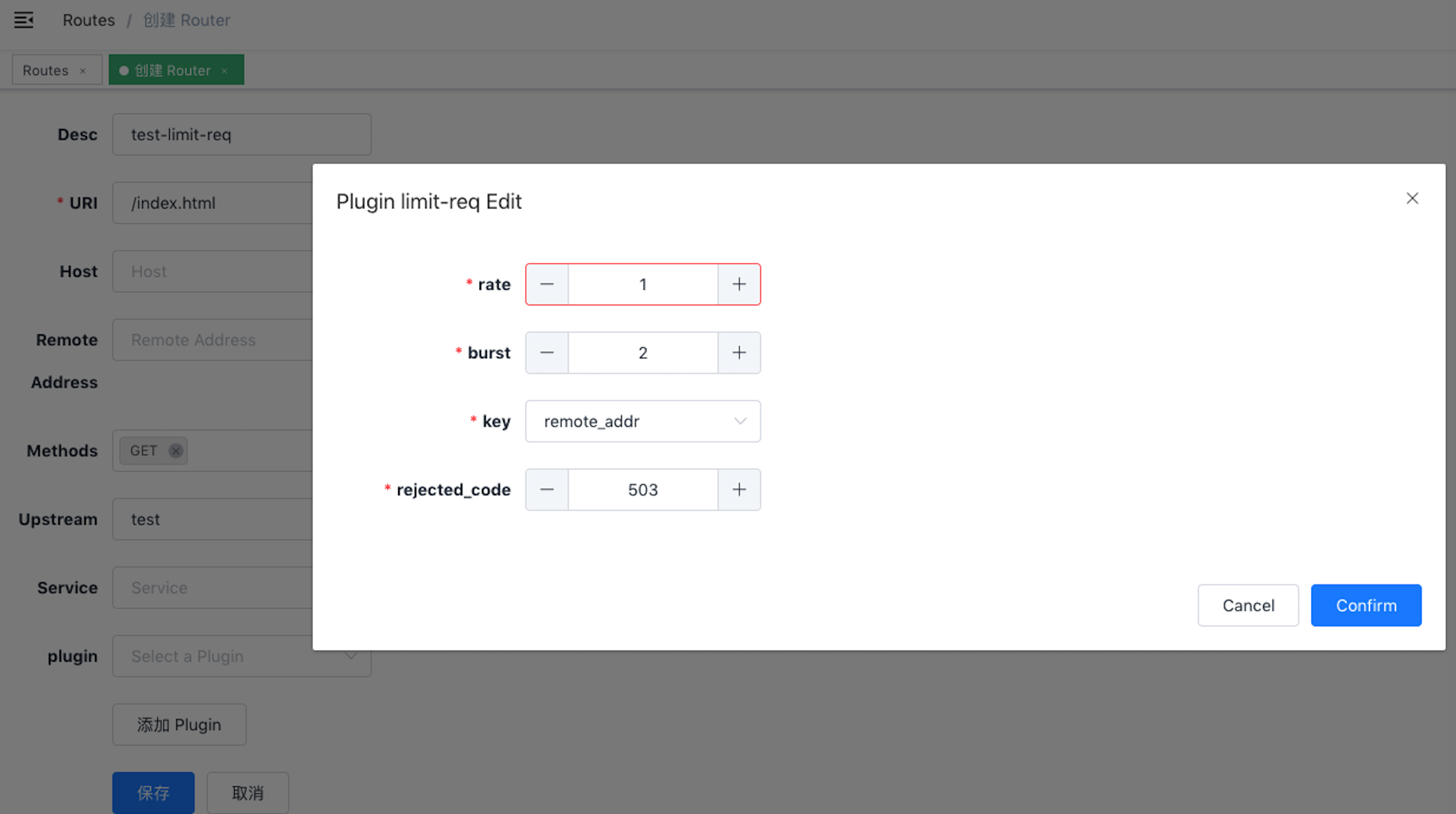Click the rate number input field

click(642, 284)
